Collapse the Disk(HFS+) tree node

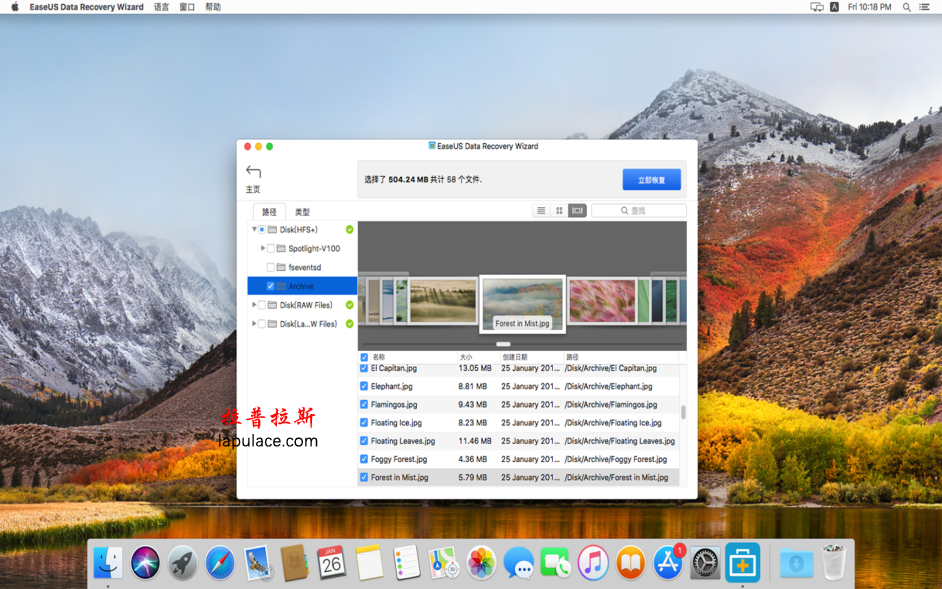253,229
